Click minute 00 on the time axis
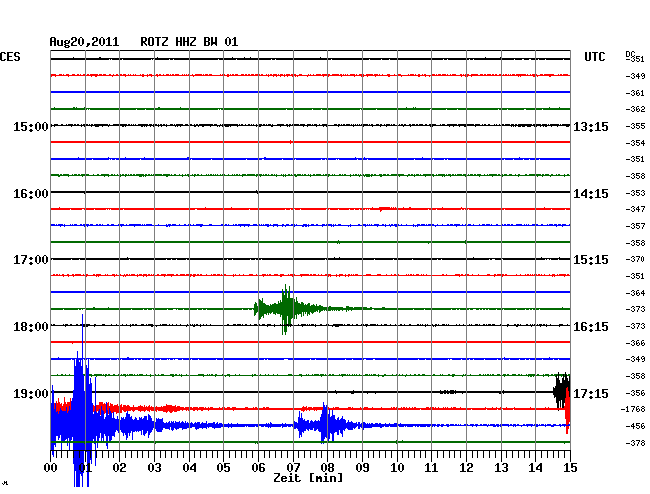Screen dimensions: 650x494 pos(51,467)
